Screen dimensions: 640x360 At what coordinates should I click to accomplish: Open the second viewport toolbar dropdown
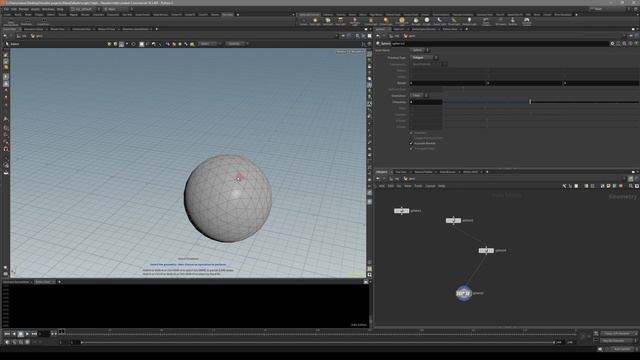[236, 44]
